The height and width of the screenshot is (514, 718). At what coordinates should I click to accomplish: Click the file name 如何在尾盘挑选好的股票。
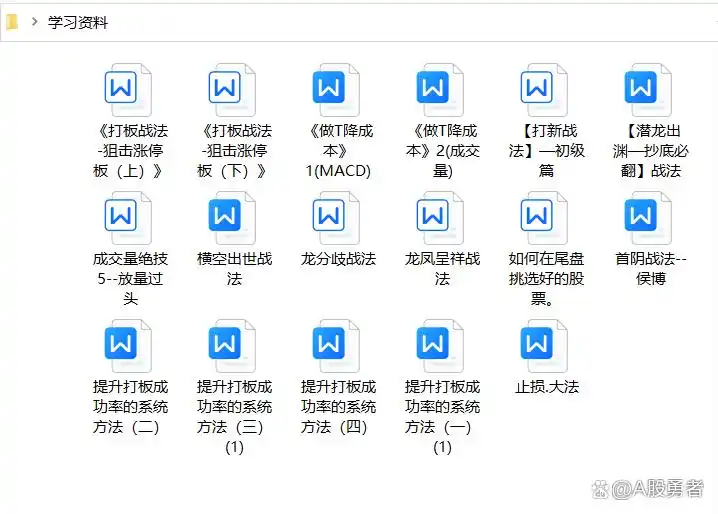pyautogui.click(x=546, y=279)
